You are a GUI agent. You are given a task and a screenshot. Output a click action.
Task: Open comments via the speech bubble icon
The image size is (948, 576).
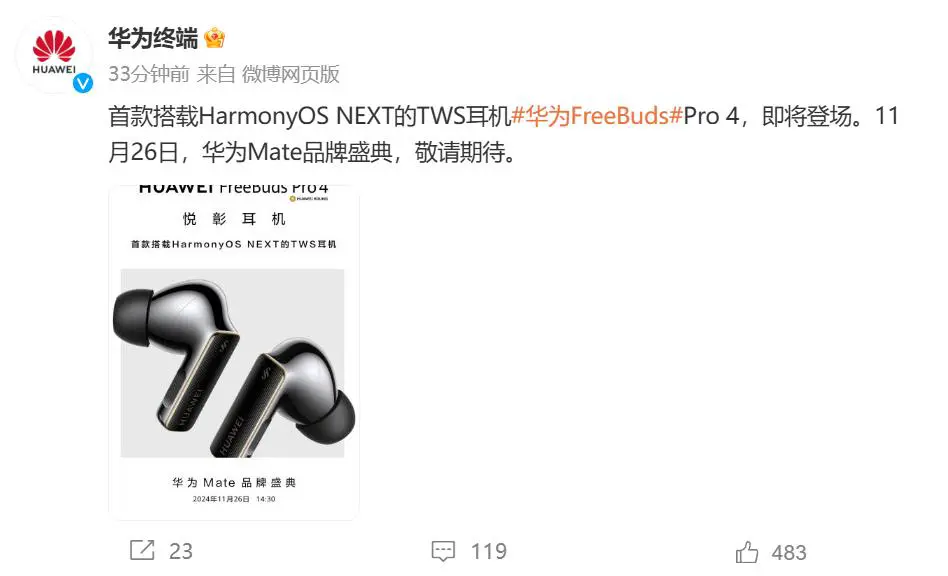tap(443, 551)
